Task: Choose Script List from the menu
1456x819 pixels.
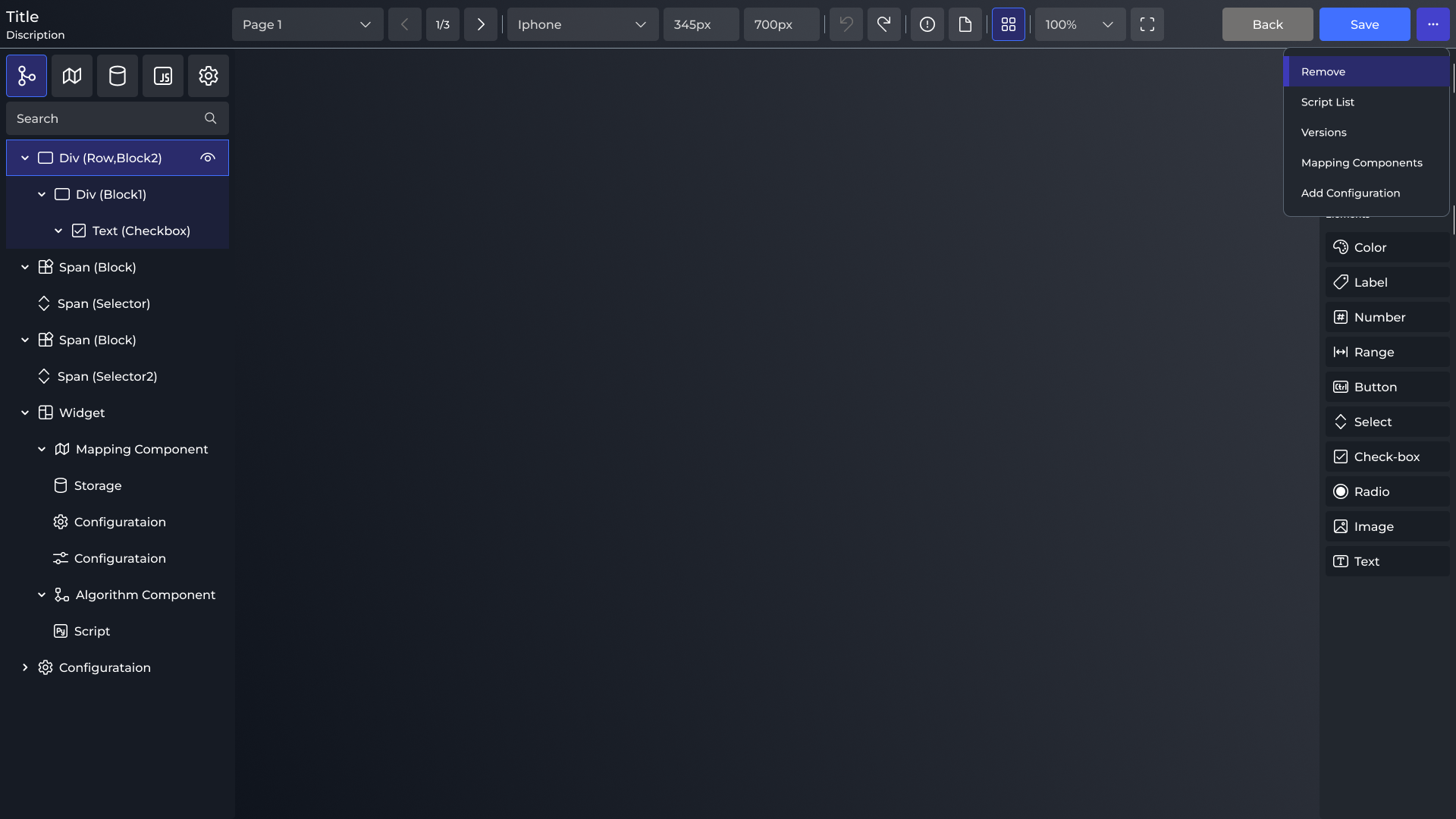Action: [1367, 102]
